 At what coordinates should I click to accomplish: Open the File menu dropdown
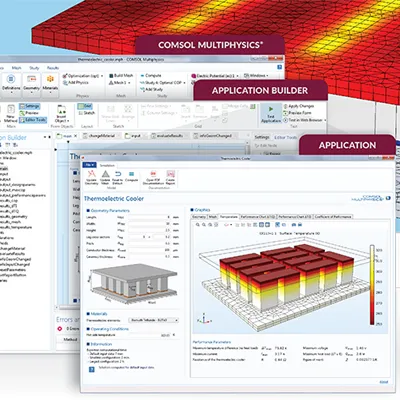pyautogui.click(x=89, y=165)
